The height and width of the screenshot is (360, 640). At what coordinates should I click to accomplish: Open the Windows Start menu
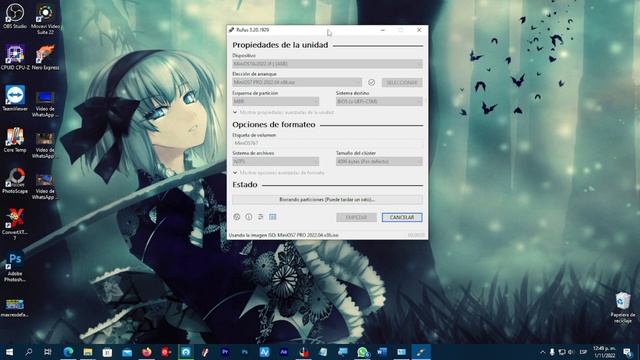click(x=9, y=352)
